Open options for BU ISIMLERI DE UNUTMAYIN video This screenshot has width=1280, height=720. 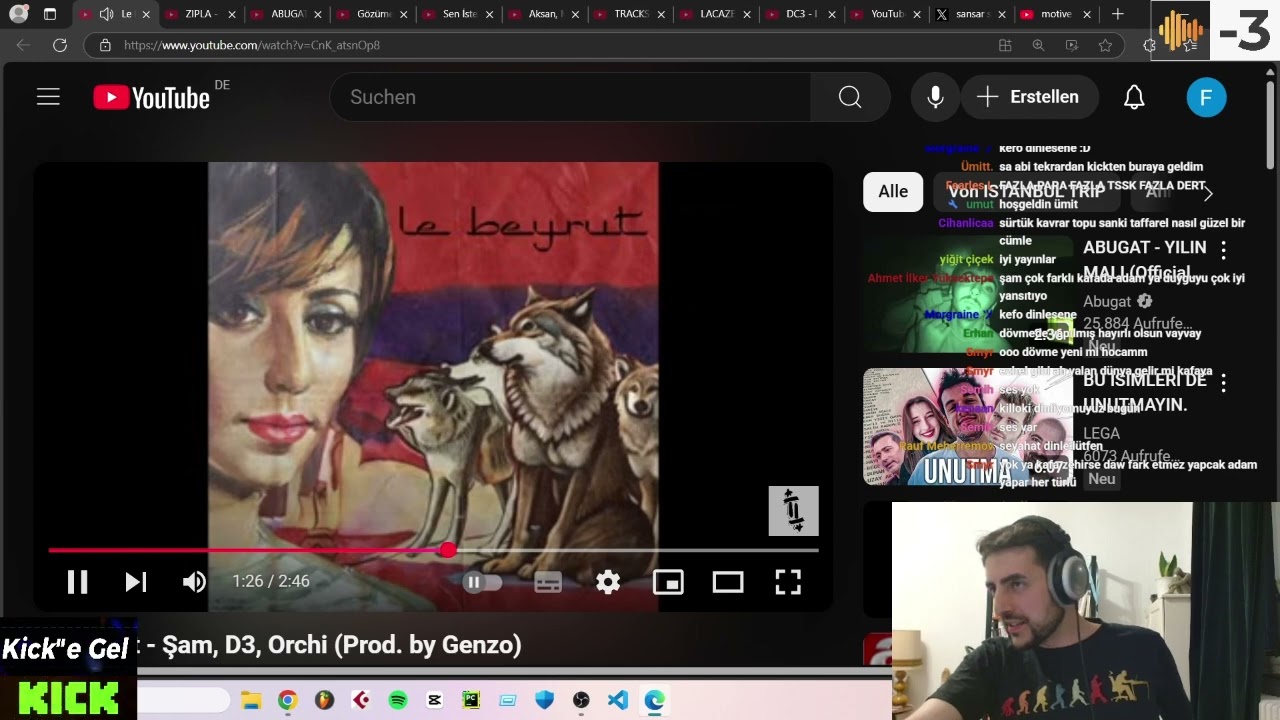point(1223,382)
